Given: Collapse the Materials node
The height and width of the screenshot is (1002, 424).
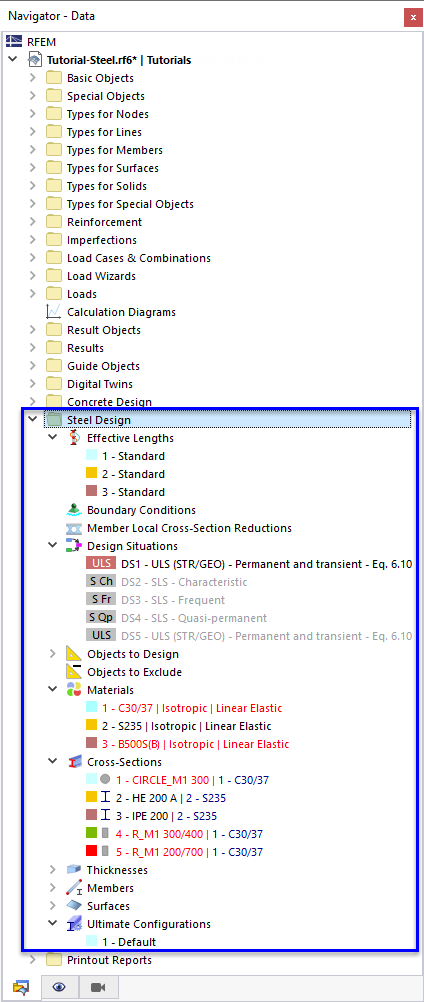Looking at the screenshot, I should (x=53, y=690).
